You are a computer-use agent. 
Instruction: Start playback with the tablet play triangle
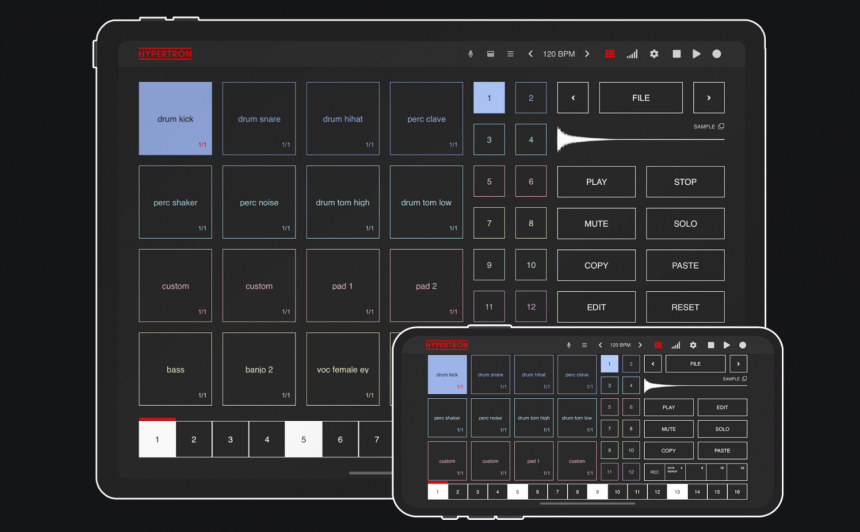click(x=697, y=54)
